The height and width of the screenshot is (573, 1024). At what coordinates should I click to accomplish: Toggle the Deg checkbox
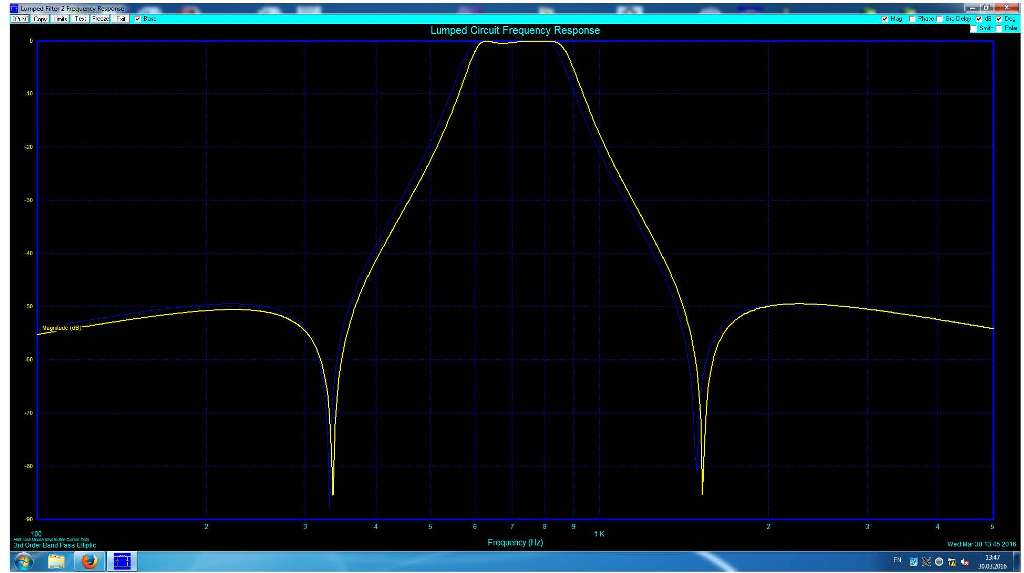pyautogui.click(x=999, y=19)
